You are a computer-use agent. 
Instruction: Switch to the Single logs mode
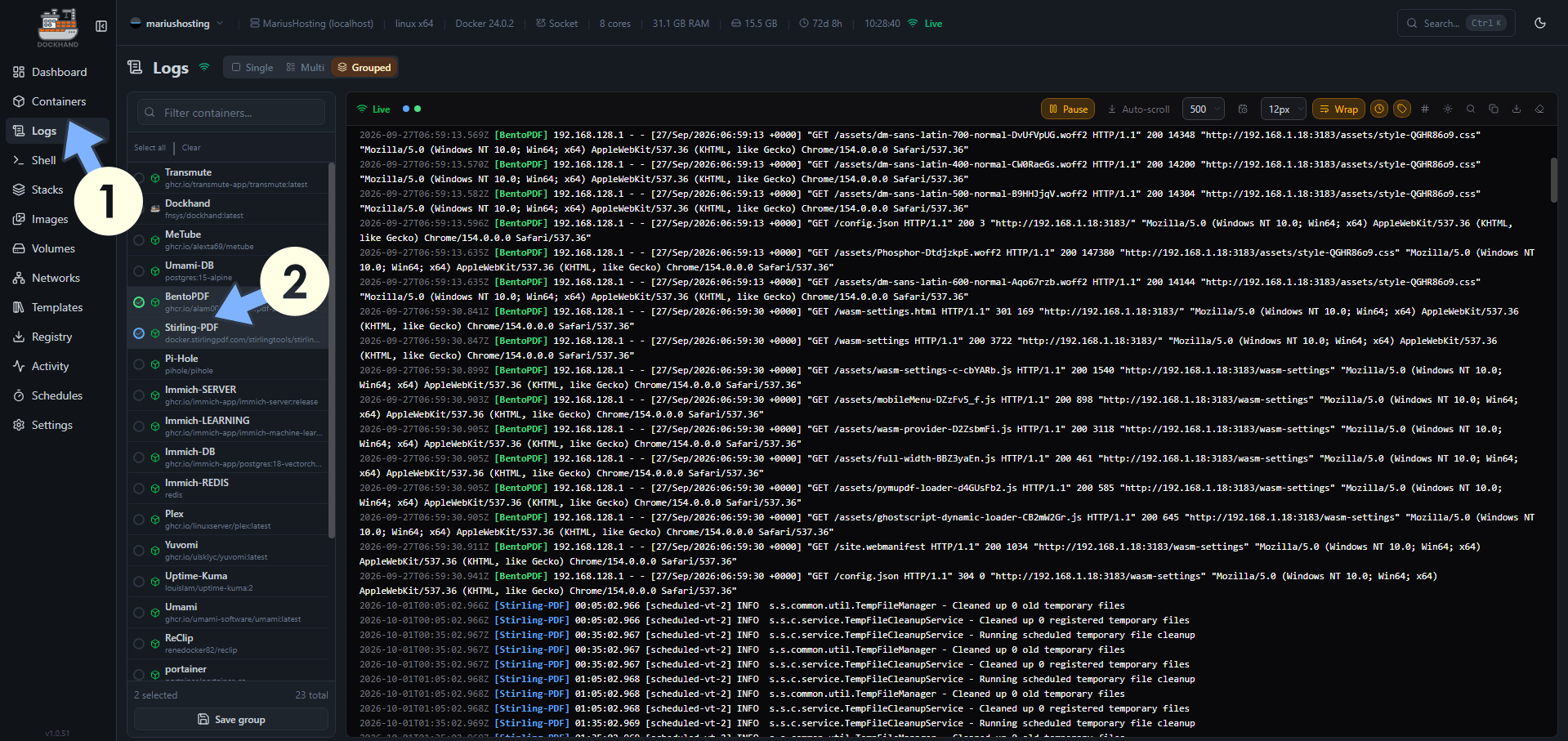coord(252,67)
